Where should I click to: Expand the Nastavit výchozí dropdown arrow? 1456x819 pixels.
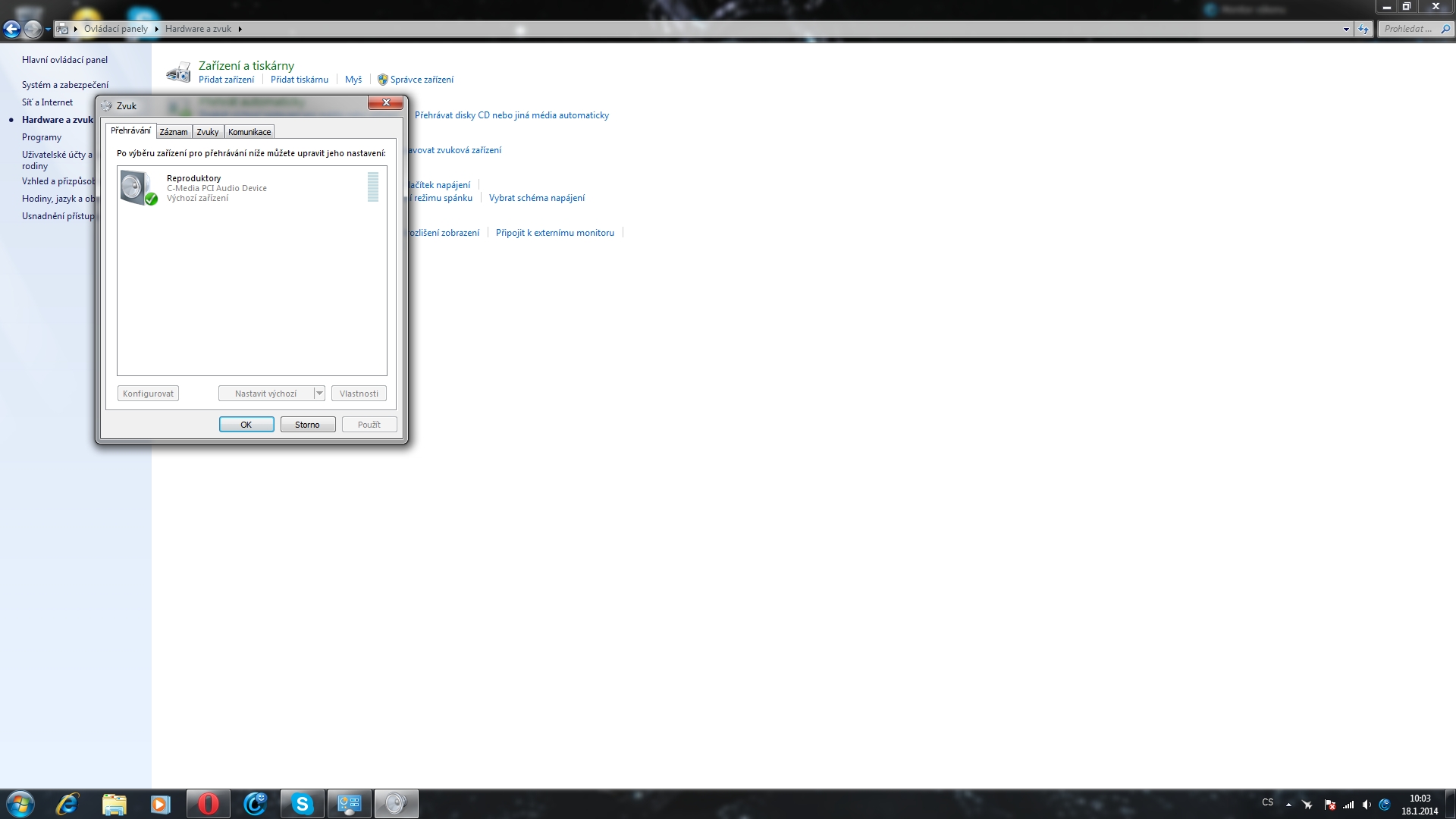[319, 394]
